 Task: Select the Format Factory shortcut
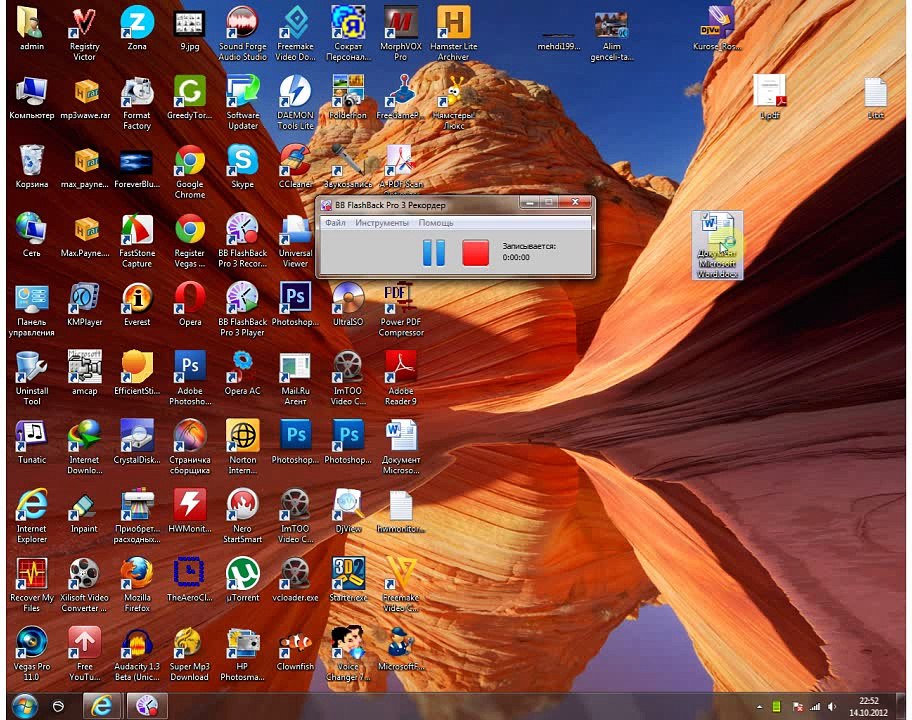(x=137, y=104)
